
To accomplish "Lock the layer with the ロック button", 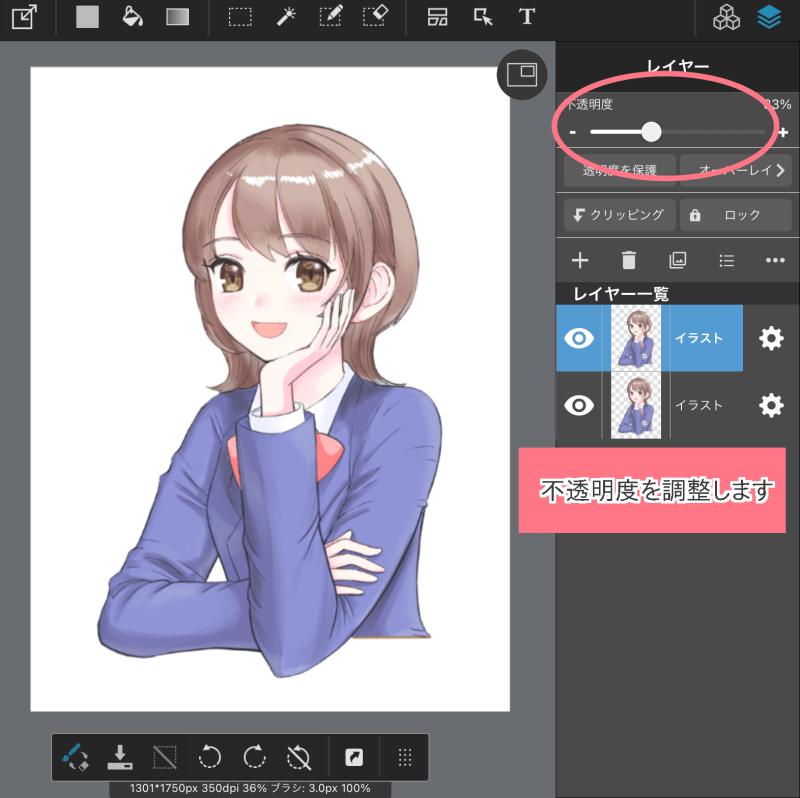I will (x=736, y=214).
